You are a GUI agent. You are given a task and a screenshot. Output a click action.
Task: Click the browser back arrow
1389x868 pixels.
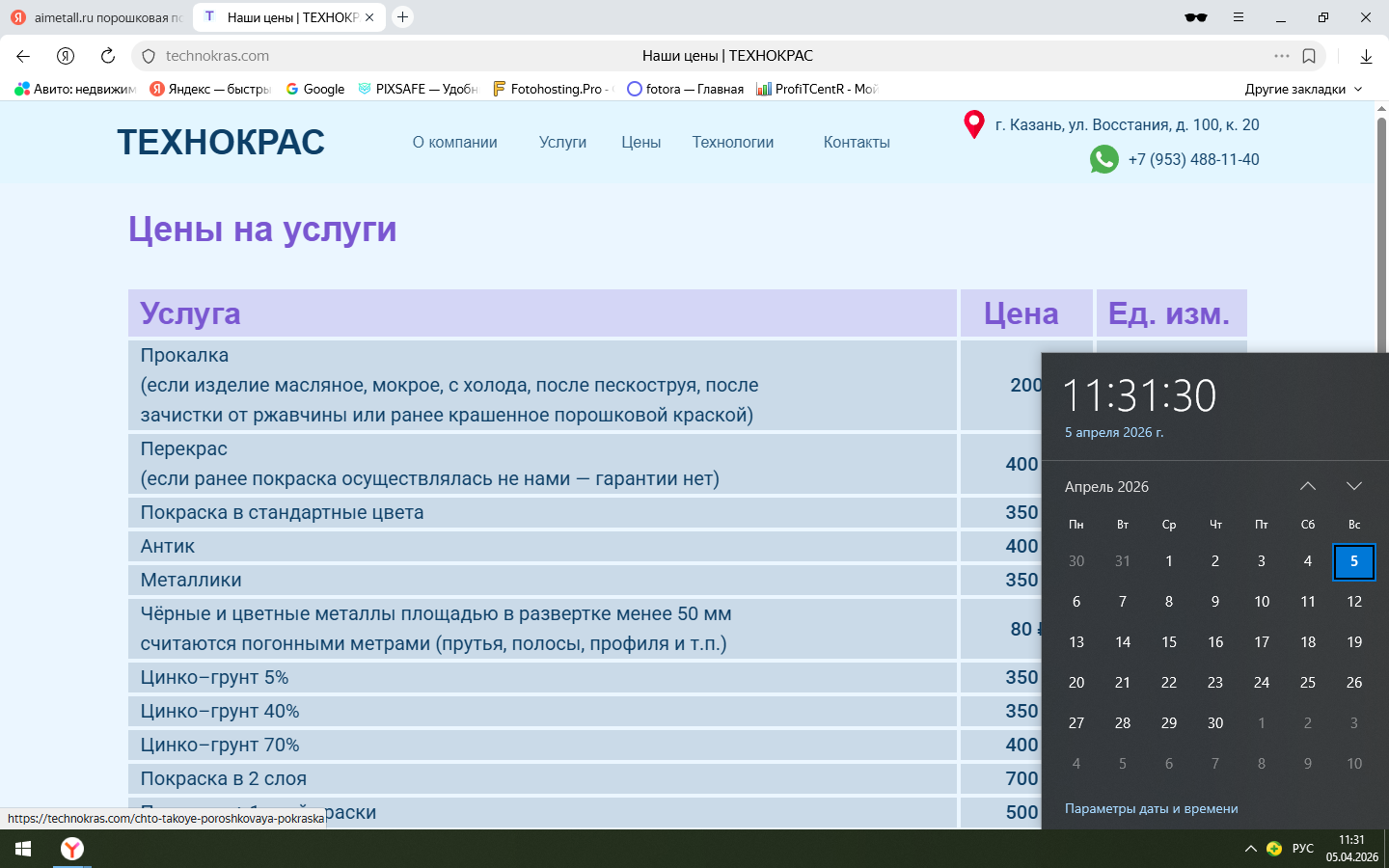click(23, 56)
